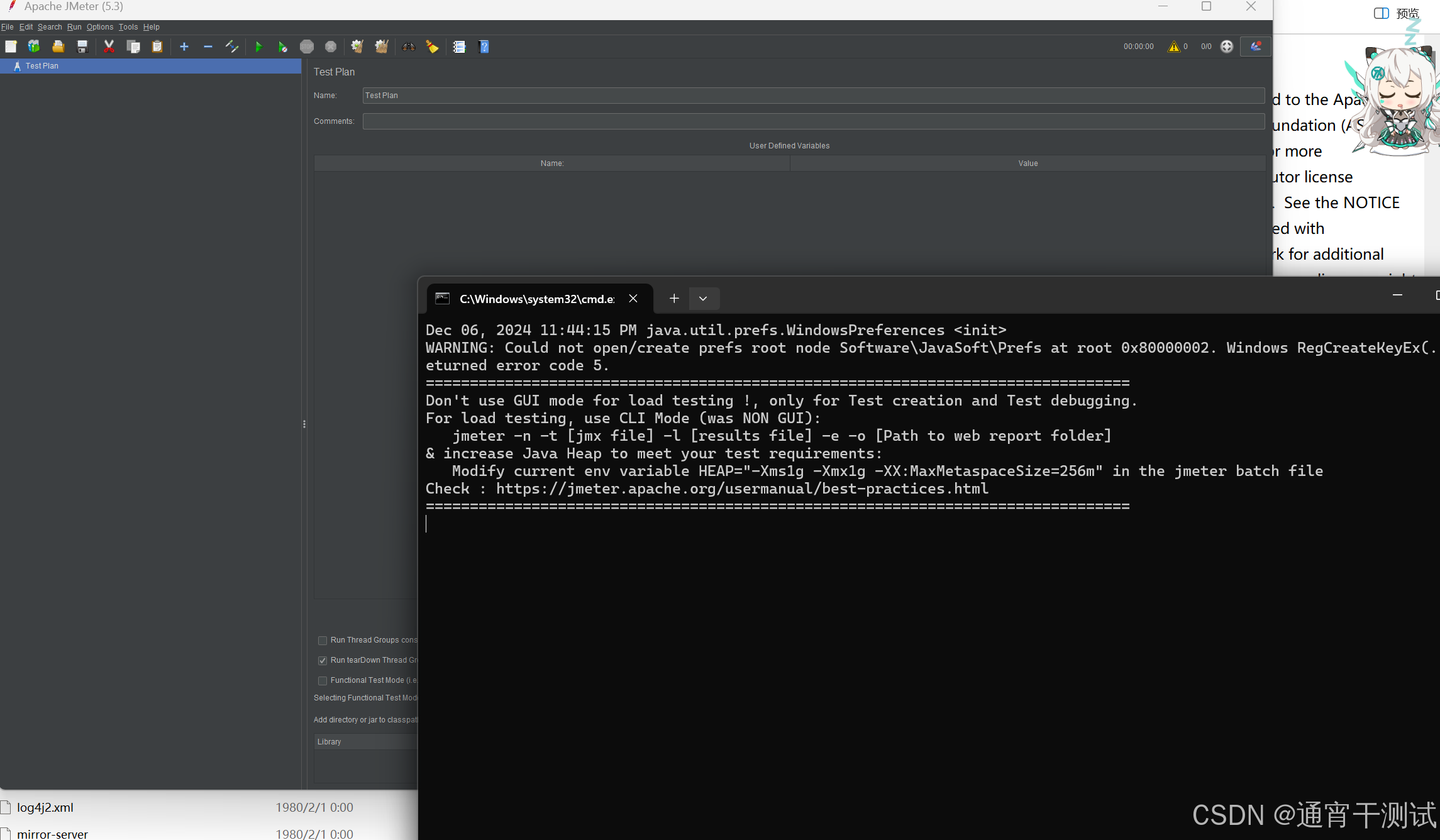Enable Functional Test Mode checkbox
The image size is (1440, 840).
pos(323,680)
